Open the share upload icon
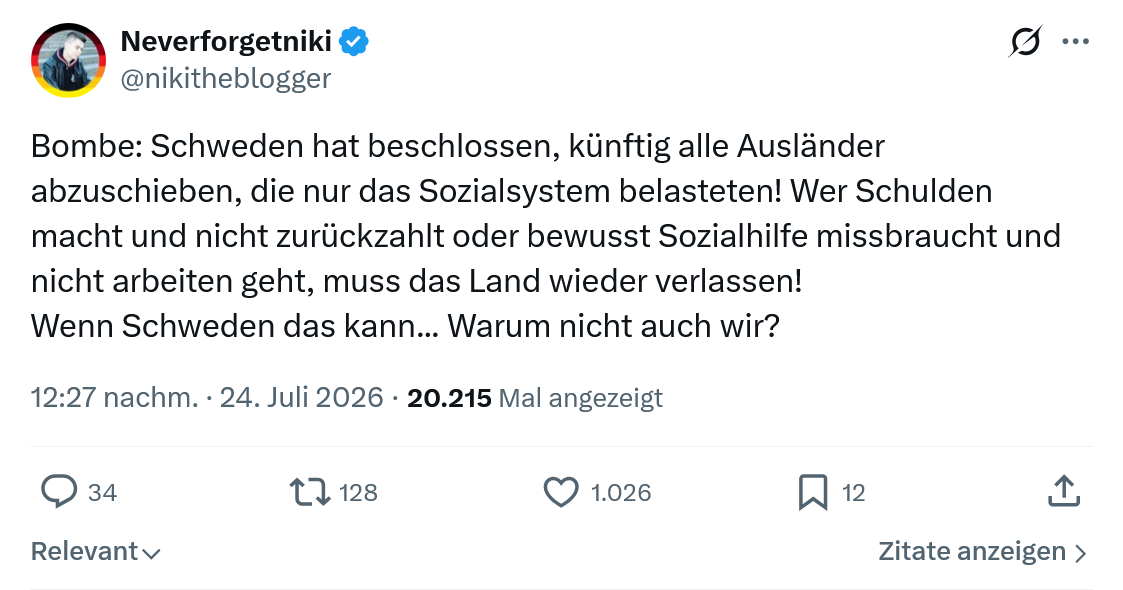1123x590 pixels. click(1064, 492)
